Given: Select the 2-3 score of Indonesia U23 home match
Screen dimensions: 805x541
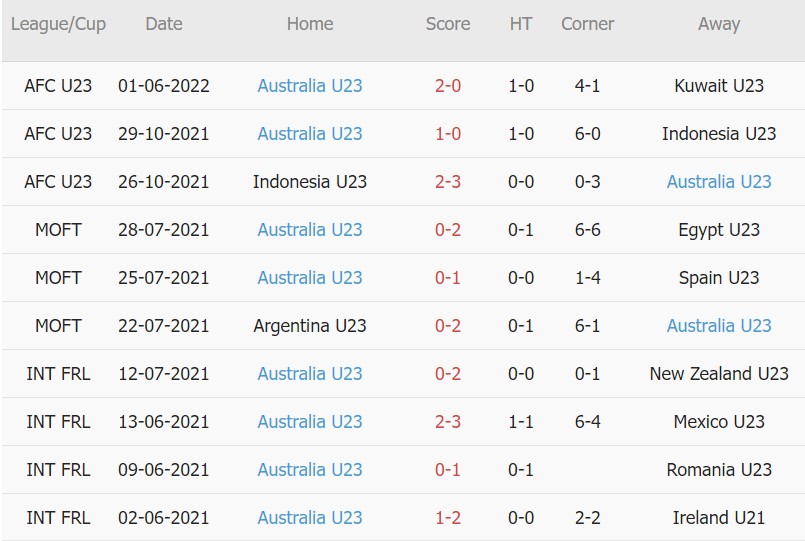Looking at the screenshot, I should (448, 182).
